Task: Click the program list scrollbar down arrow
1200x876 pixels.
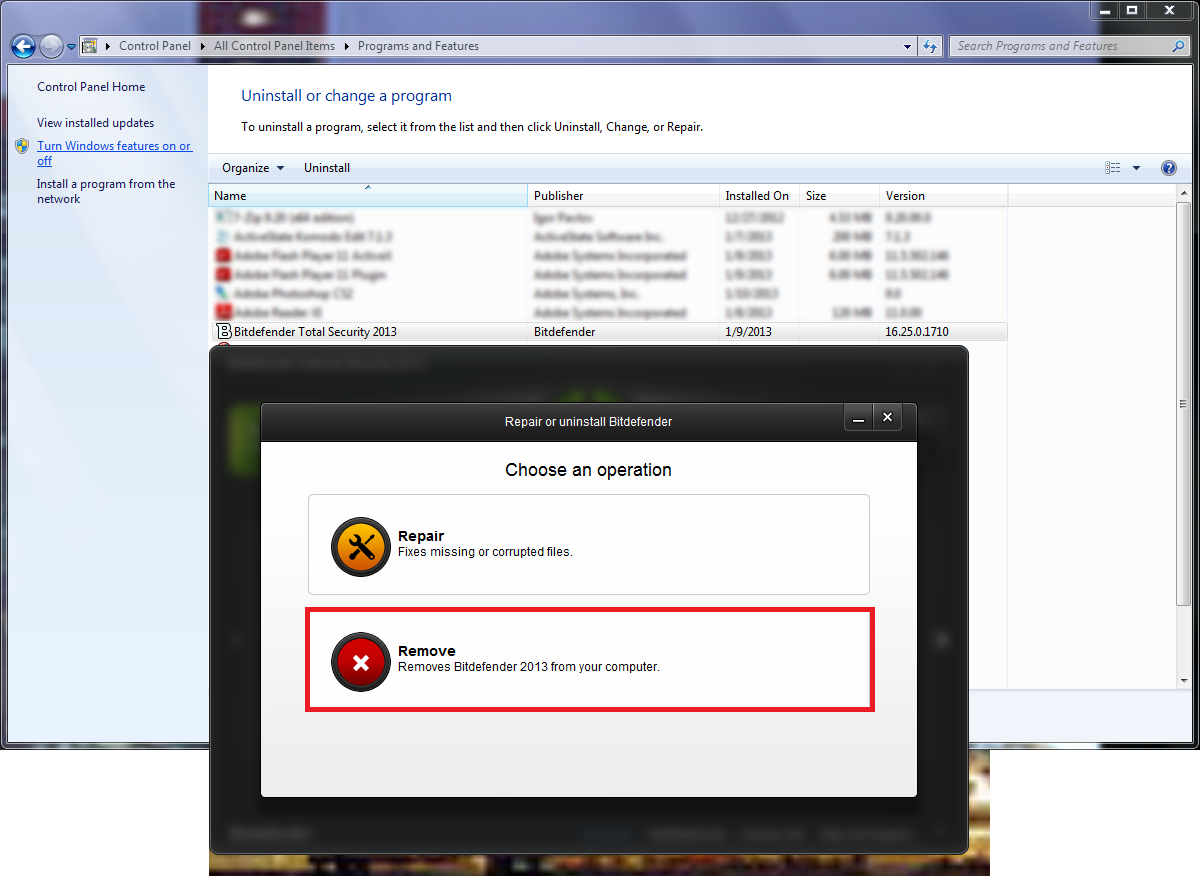Action: (1184, 680)
